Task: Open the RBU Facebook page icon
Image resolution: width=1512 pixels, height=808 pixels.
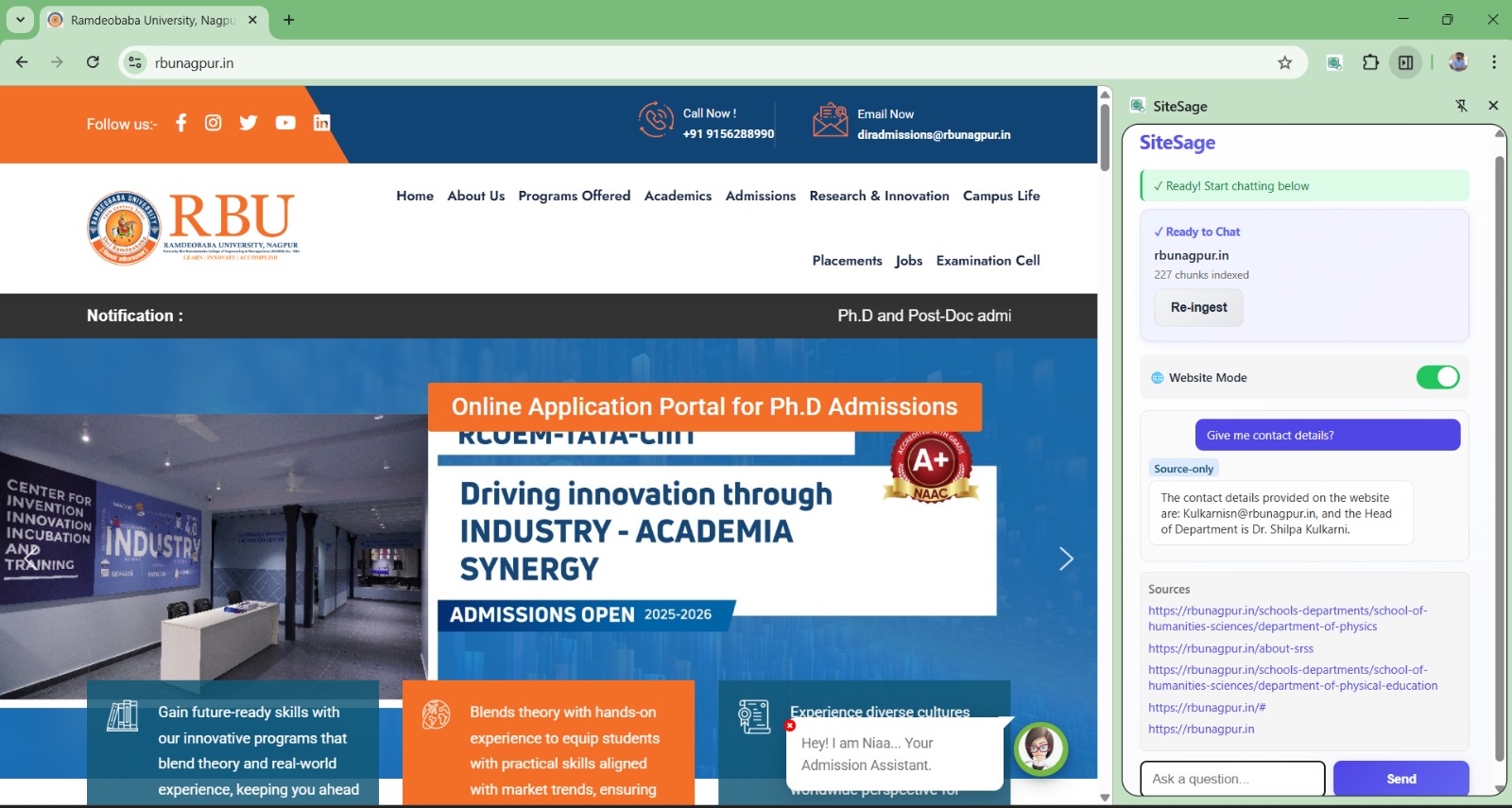Action: [x=181, y=123]
